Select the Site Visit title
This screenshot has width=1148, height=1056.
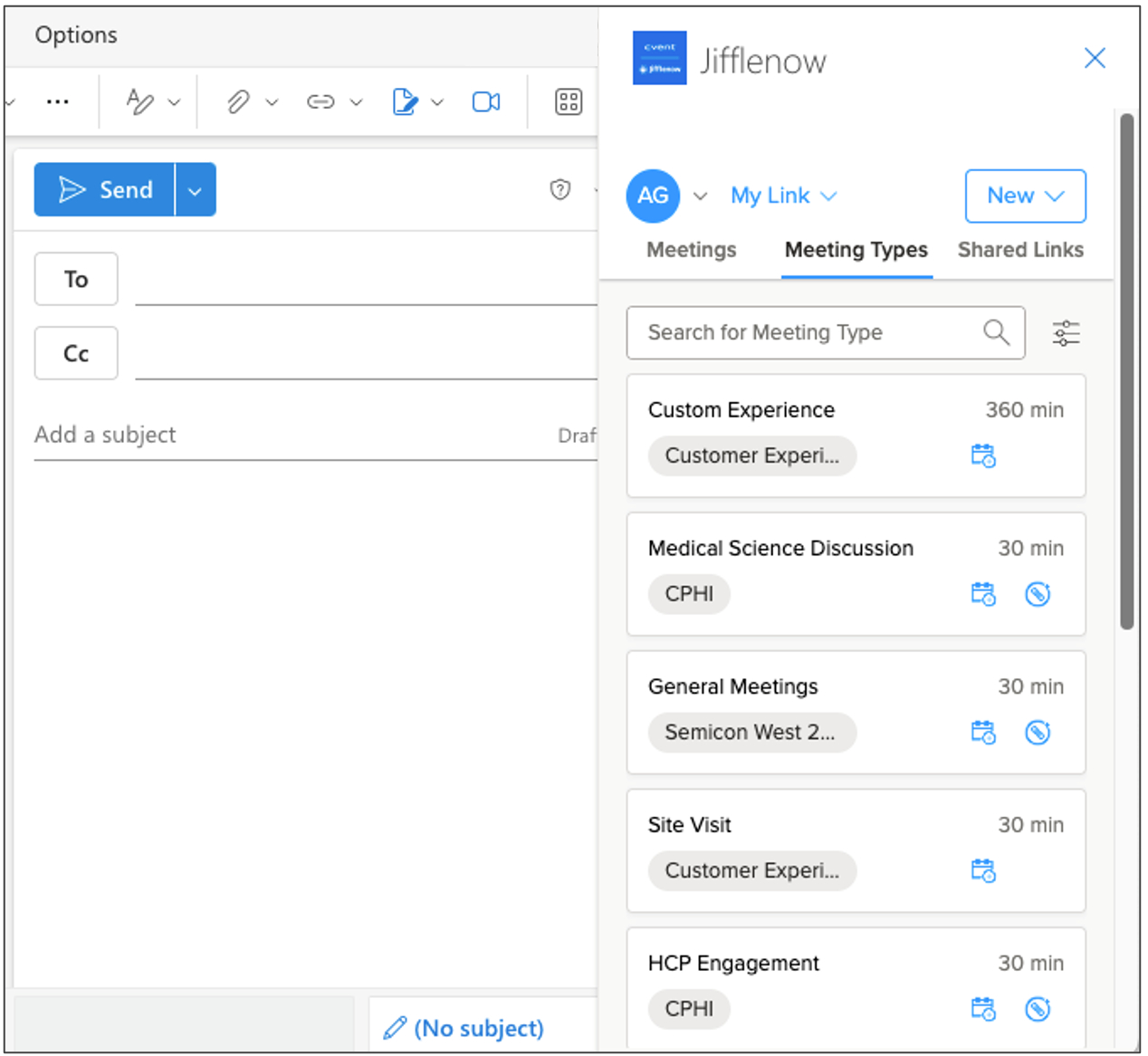[690, 825]
